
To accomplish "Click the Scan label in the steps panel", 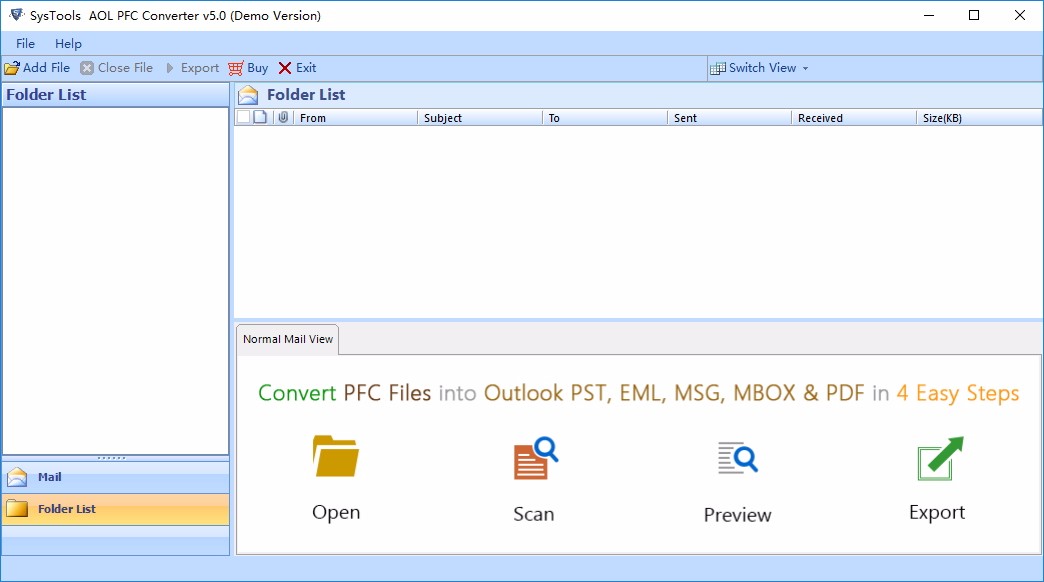I will click(x=533, y=514).
